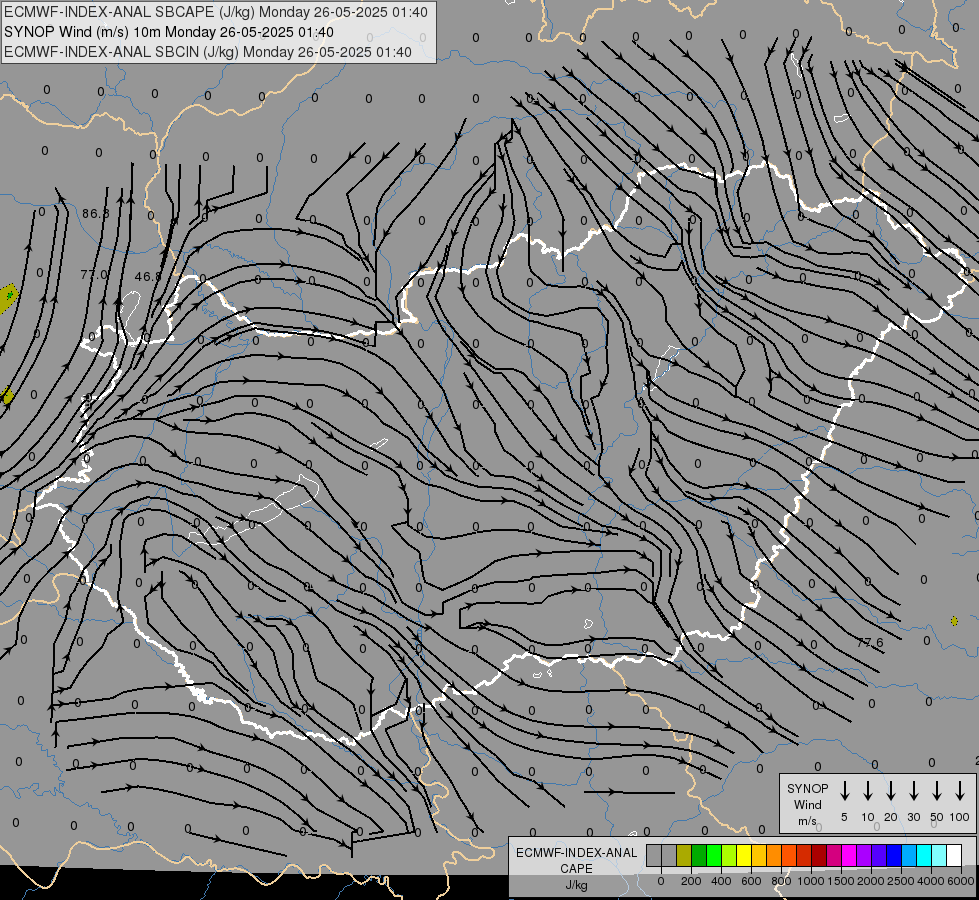Click the SBCIN title line in header
This screenshot has width=979, height=900.
208,52
